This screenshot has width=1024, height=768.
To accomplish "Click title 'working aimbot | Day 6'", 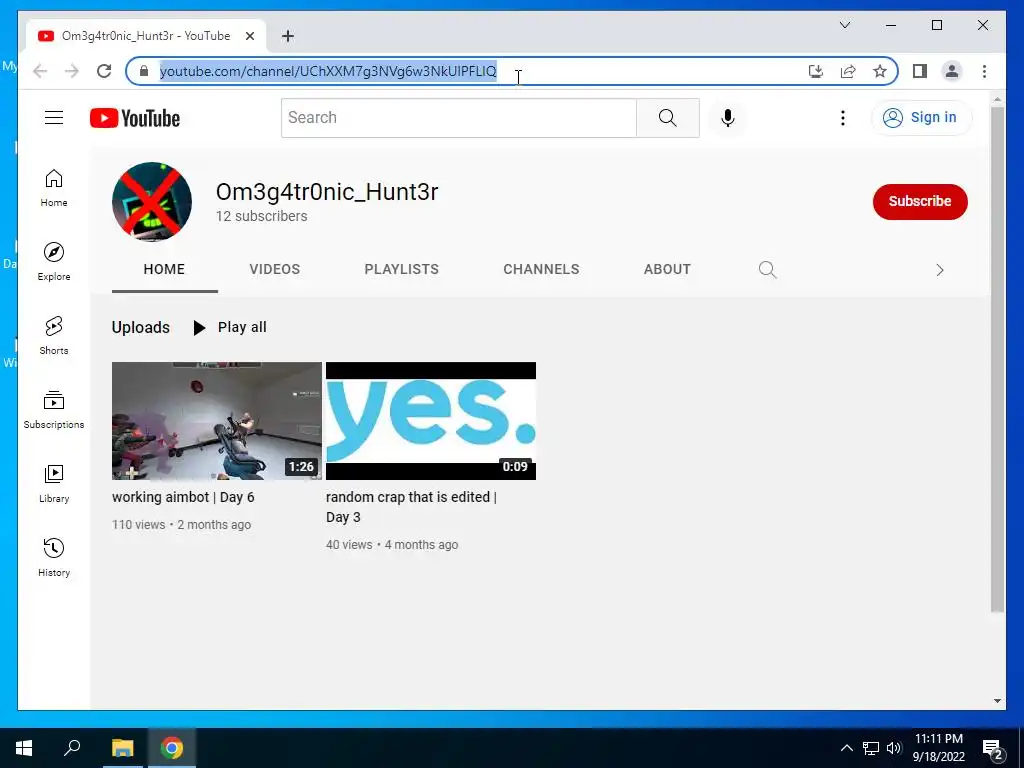I will click(x=183, y=497).
